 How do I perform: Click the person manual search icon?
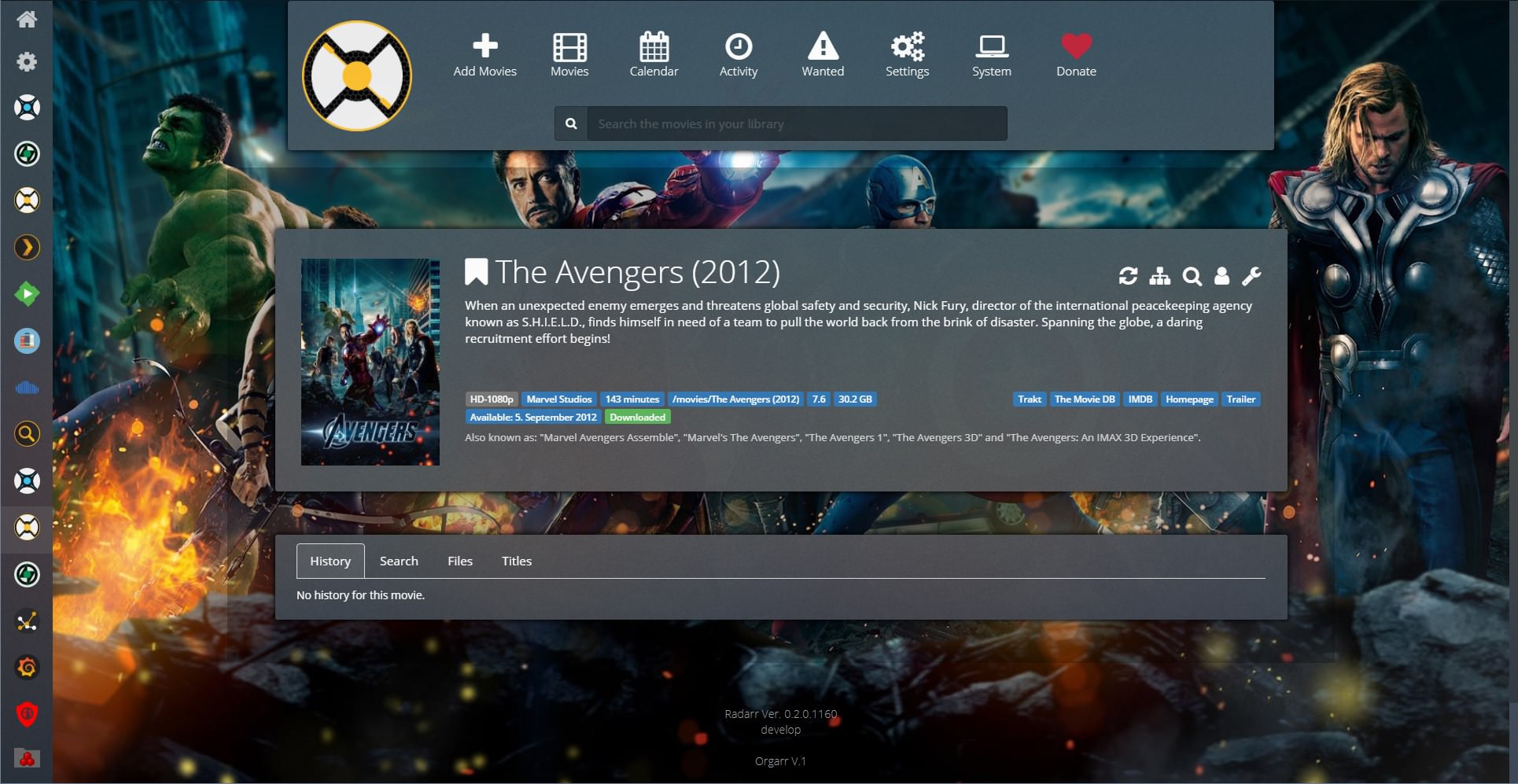[1221, 276]
